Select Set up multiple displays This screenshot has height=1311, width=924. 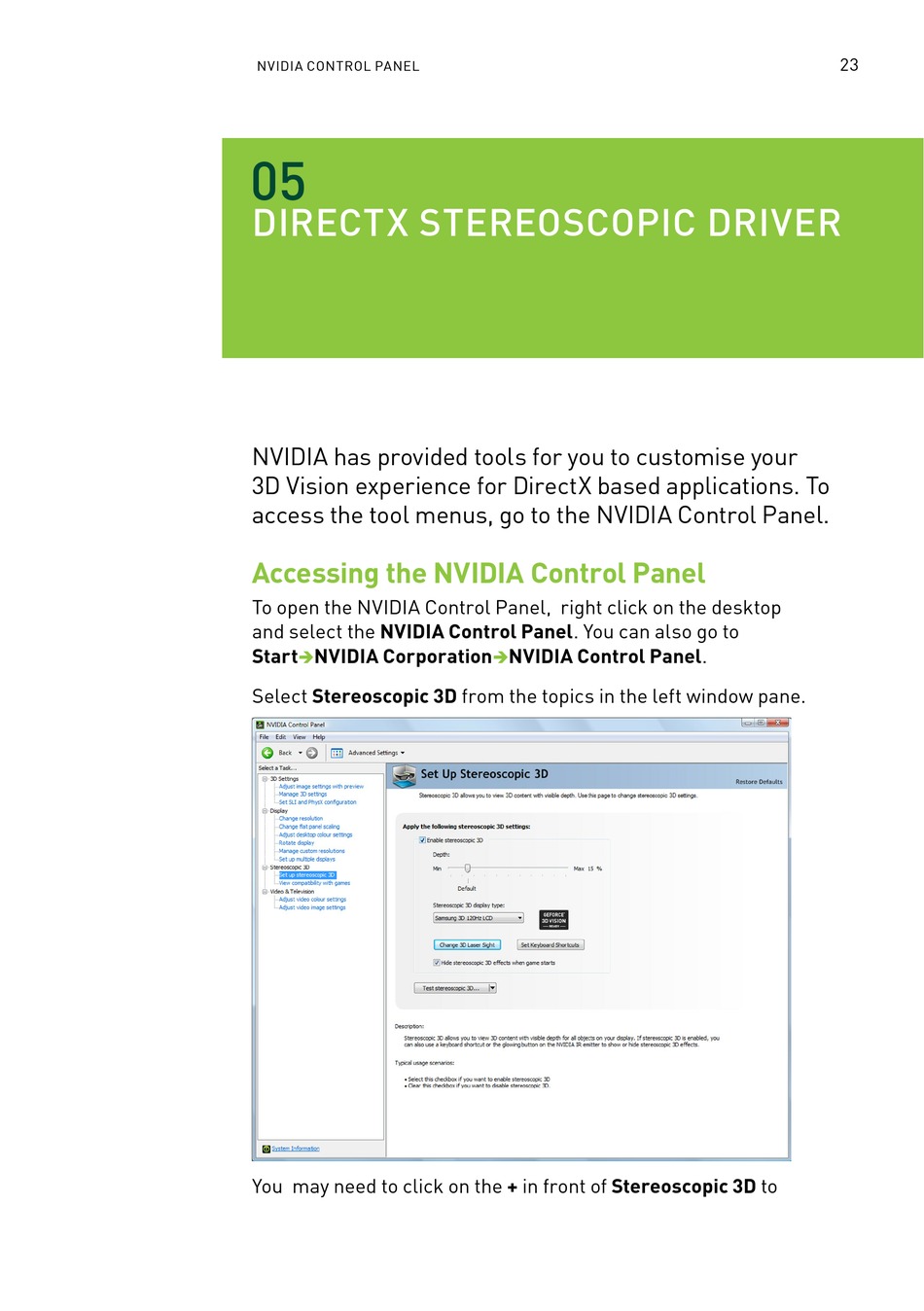click(307, 859)
